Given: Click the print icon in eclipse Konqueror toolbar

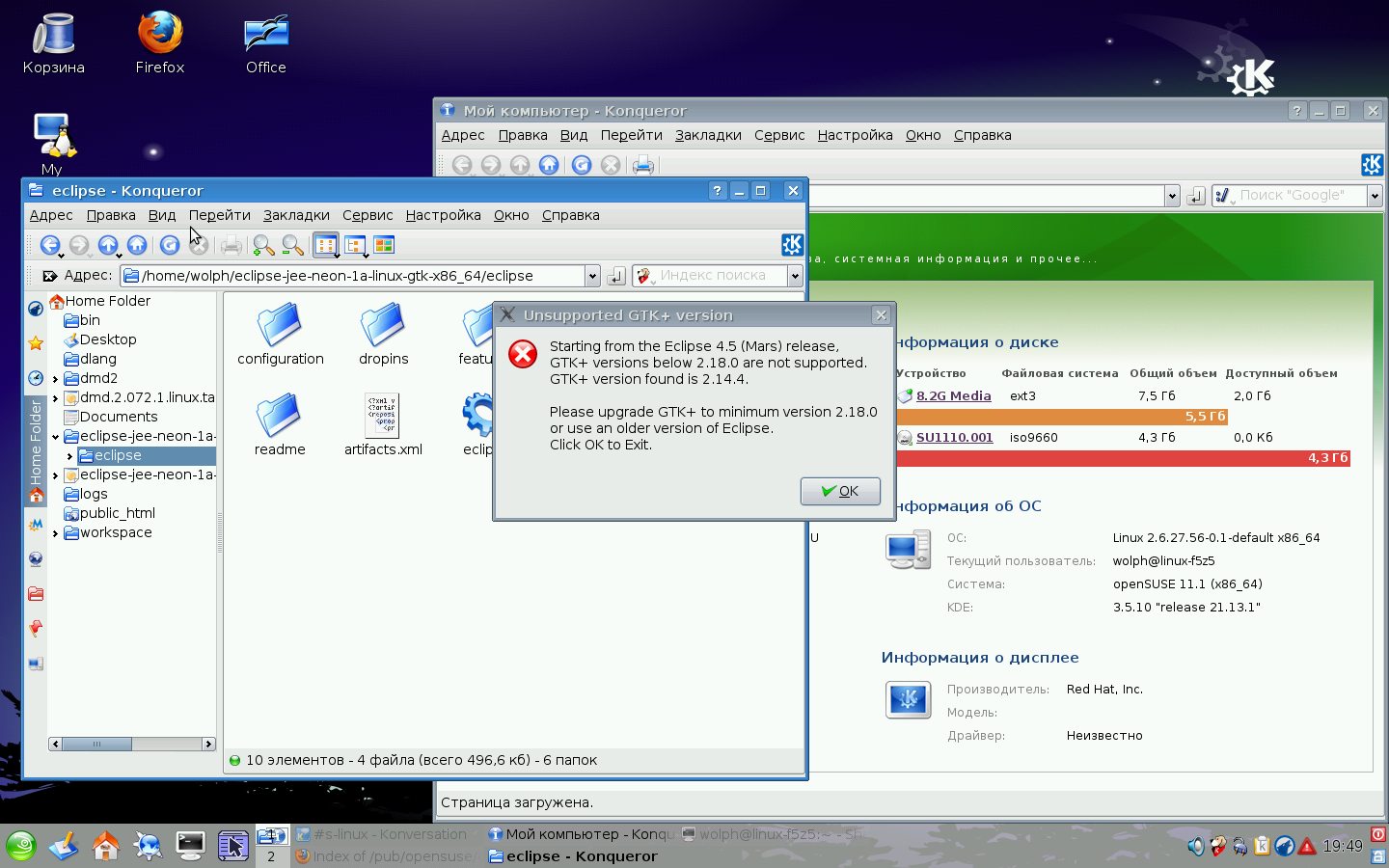Looking at the screenshot, I should click(231, 245).
